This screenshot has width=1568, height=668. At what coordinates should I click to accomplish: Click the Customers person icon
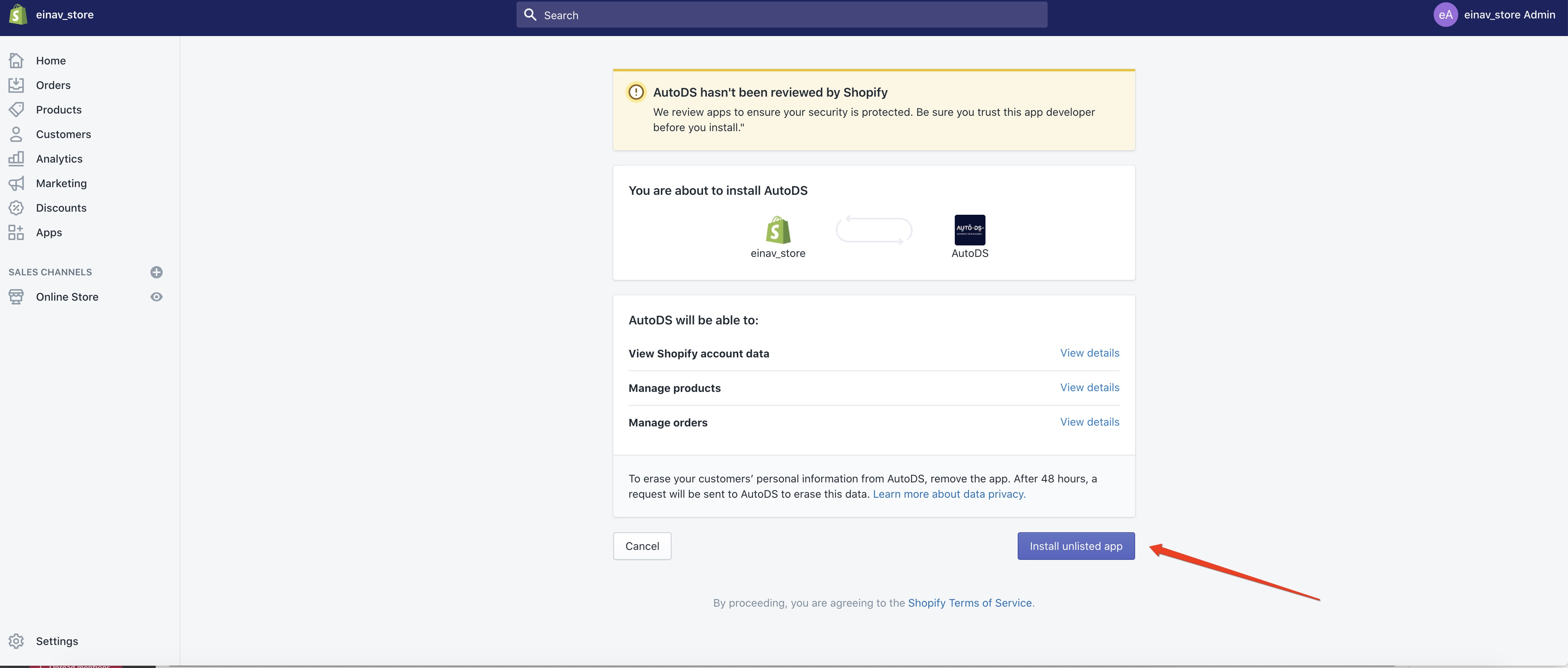(17, 134)
